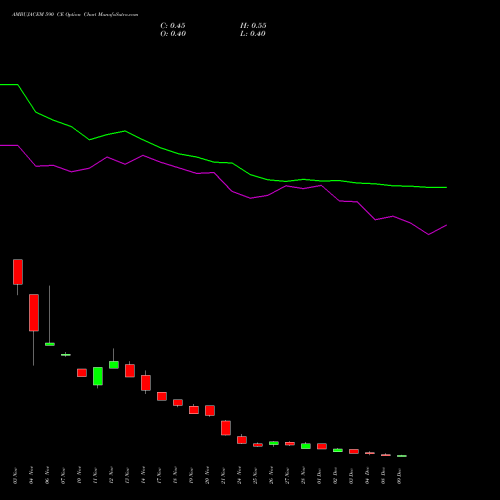Click the 09 Dec green candlestick

(402, 456)
